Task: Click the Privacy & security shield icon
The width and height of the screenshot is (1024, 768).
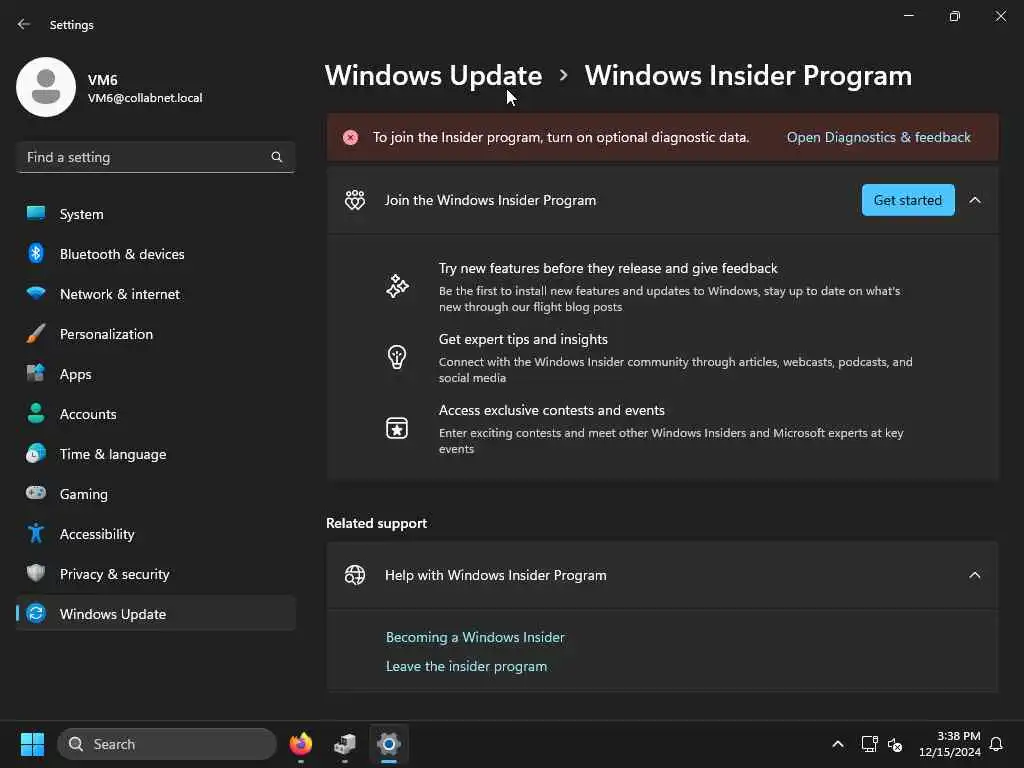Action: 36,573
